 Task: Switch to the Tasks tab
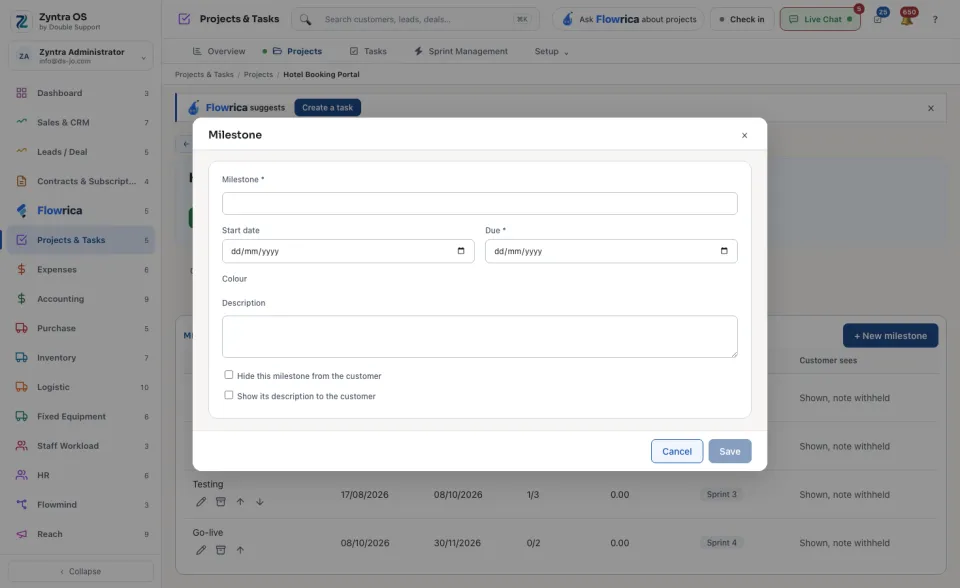click(x=368, y=51)
